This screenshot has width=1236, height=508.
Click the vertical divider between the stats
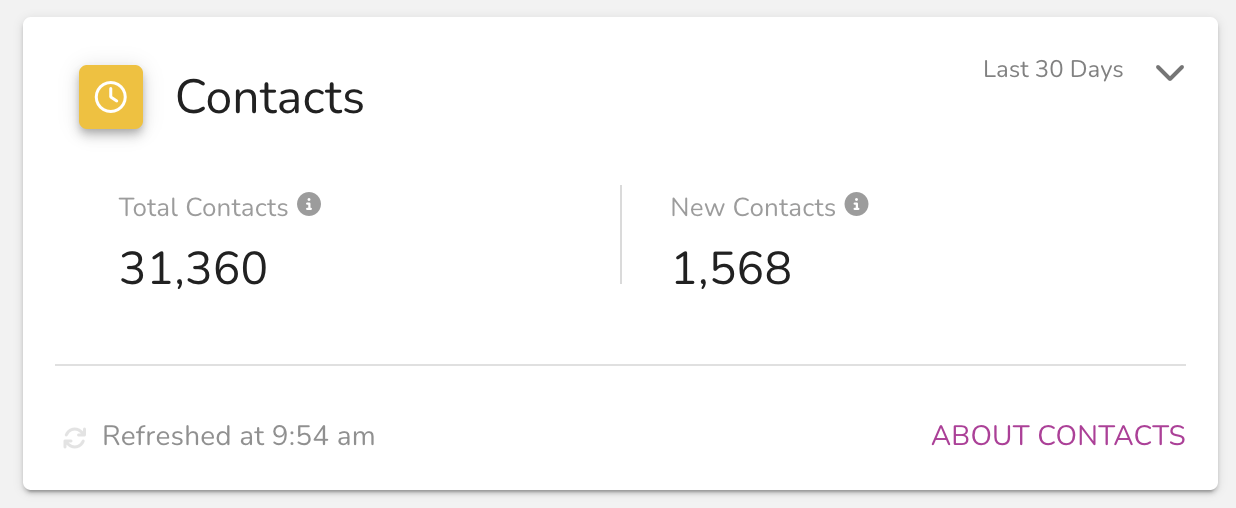pyautogui.click(x=621, y=234)
